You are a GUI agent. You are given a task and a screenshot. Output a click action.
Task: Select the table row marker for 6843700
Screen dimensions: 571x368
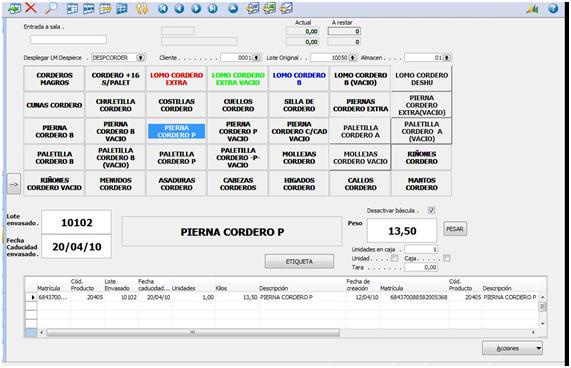click(31, 297)
